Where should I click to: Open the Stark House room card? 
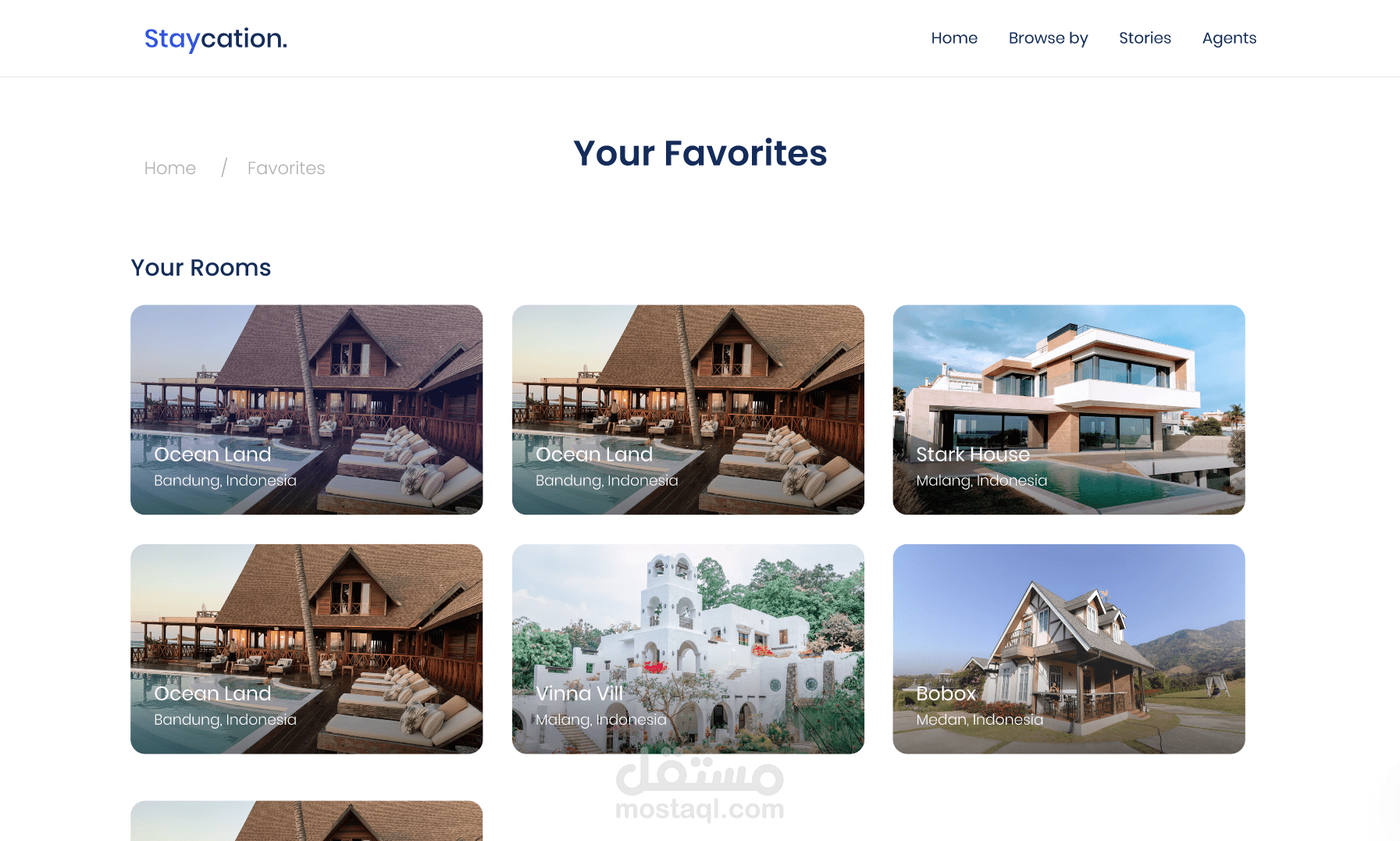1069,409
